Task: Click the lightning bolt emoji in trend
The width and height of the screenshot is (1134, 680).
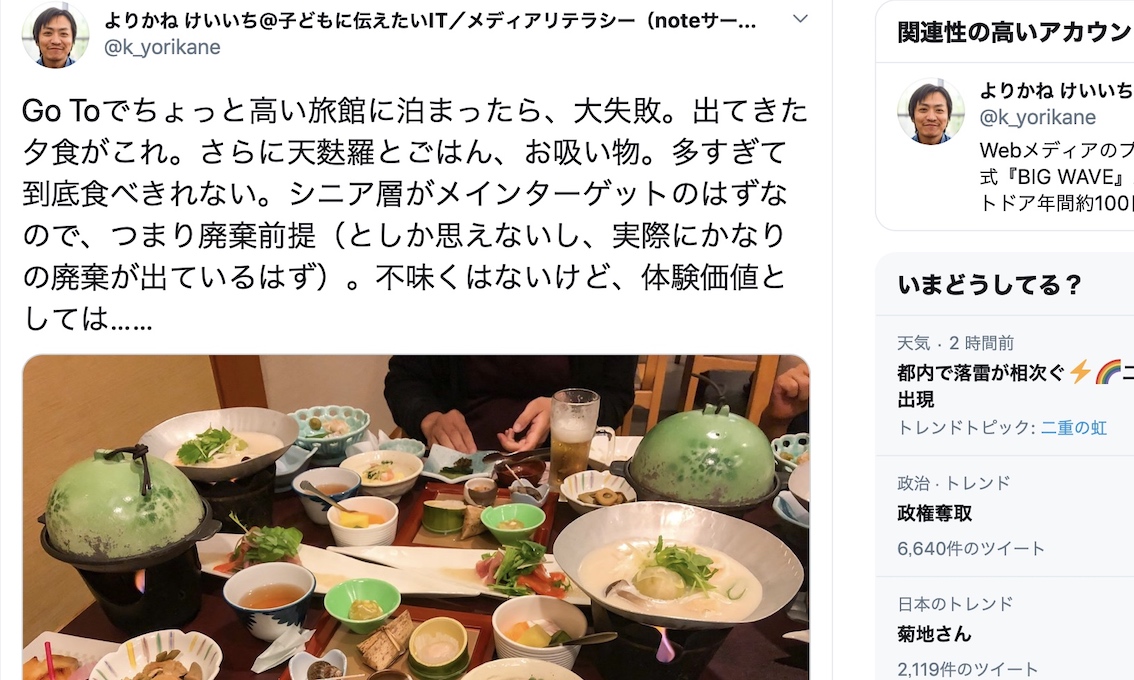Action: (x=1080, y=372)
